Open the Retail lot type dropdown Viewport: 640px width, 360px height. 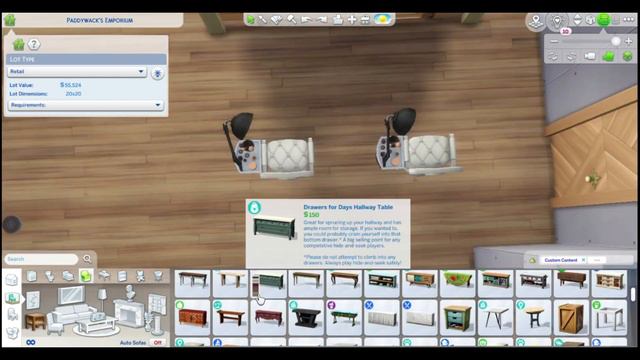click(77, 71)
